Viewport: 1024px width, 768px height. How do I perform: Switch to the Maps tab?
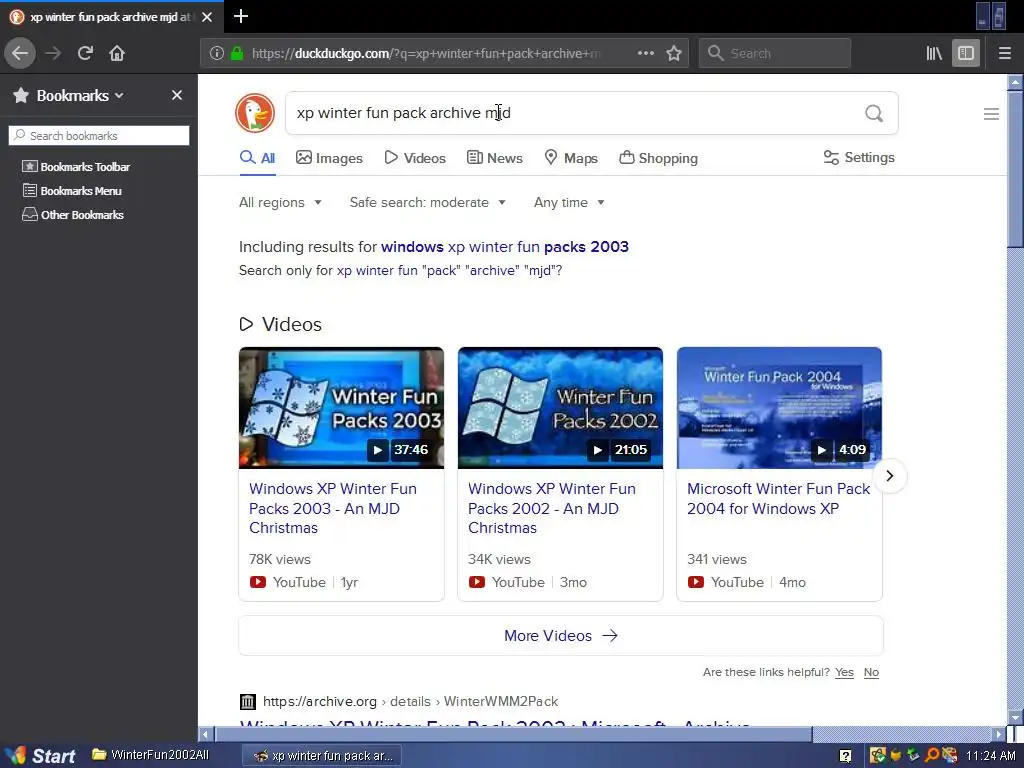click(571, 158)
